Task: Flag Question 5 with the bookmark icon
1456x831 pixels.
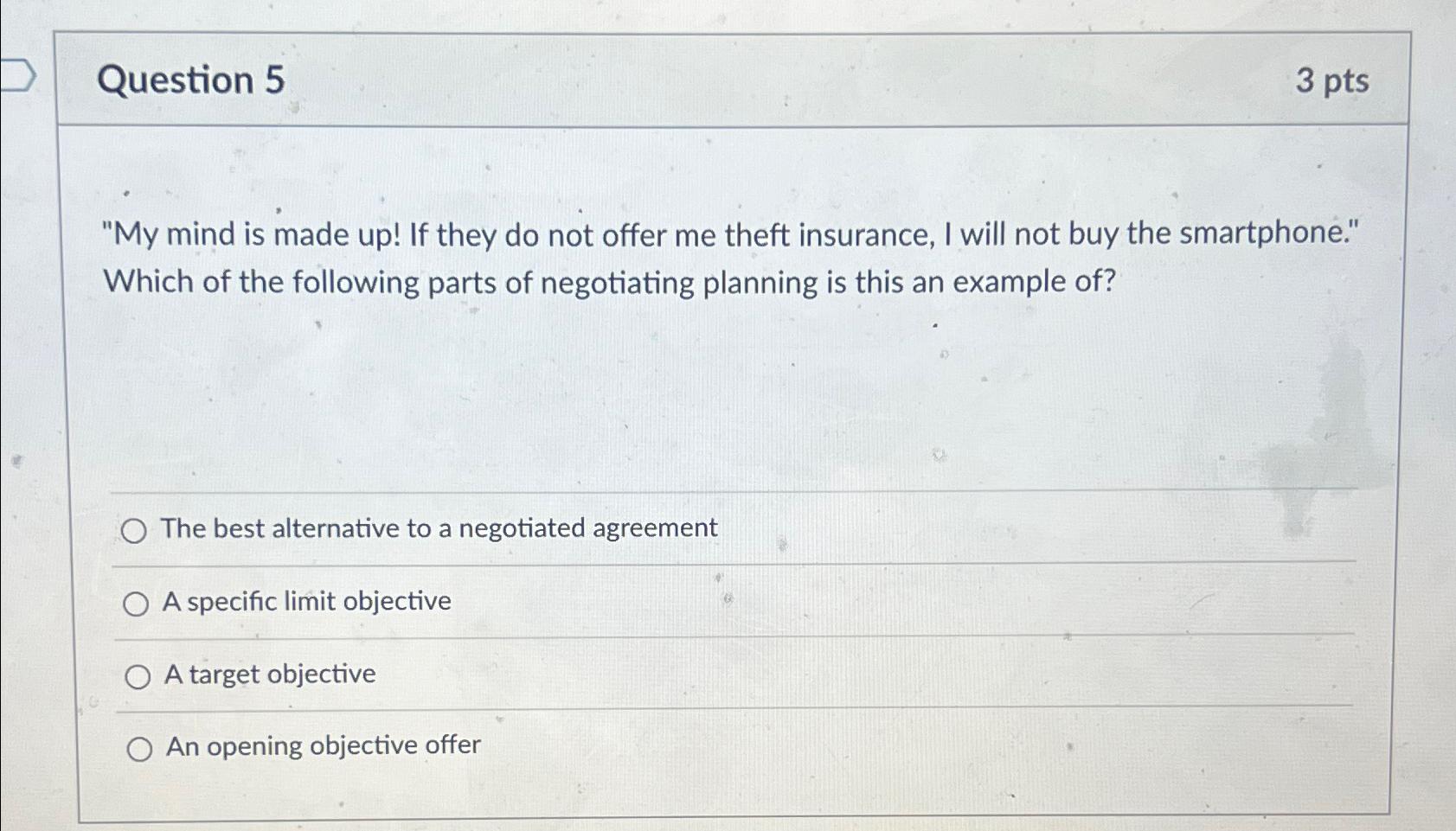Action: (x=16, y=75)
